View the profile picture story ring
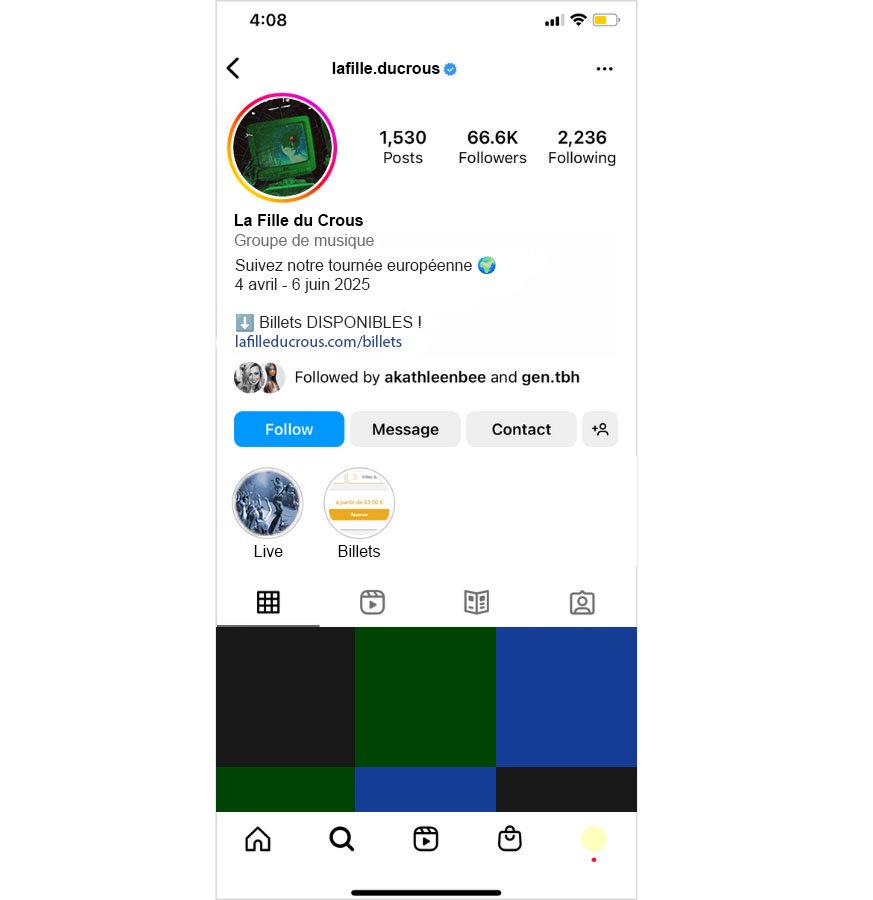Viewport: 873px width, 900px height. [282, 148]
